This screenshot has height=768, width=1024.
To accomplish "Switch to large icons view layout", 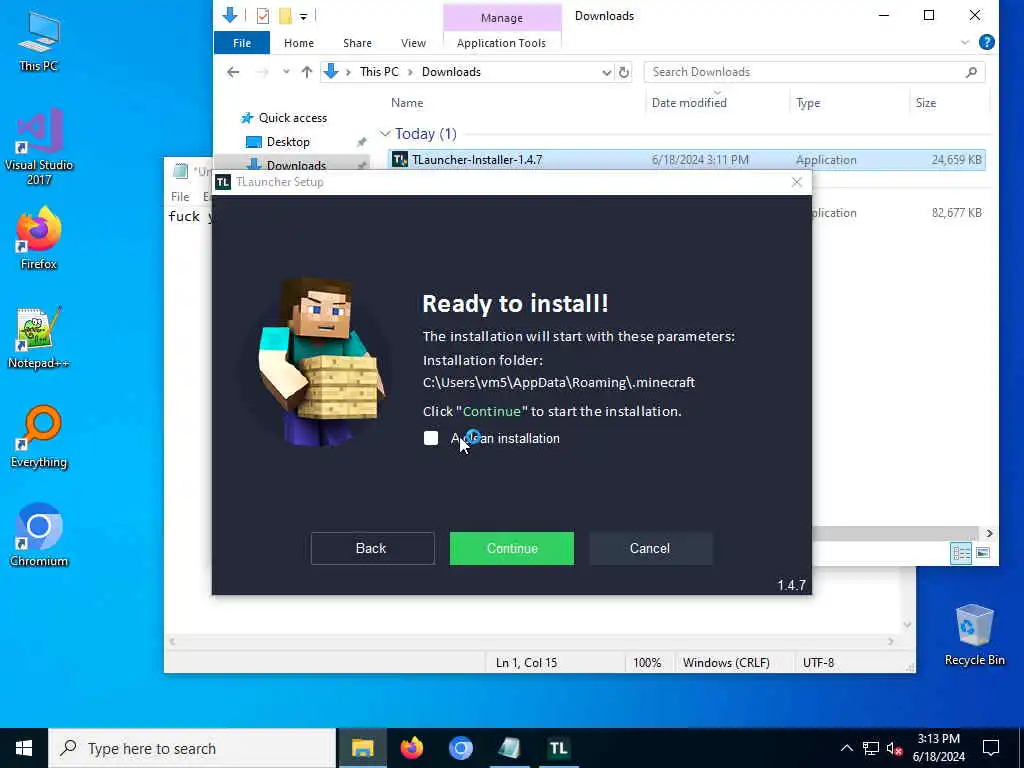I will (983, 553).
